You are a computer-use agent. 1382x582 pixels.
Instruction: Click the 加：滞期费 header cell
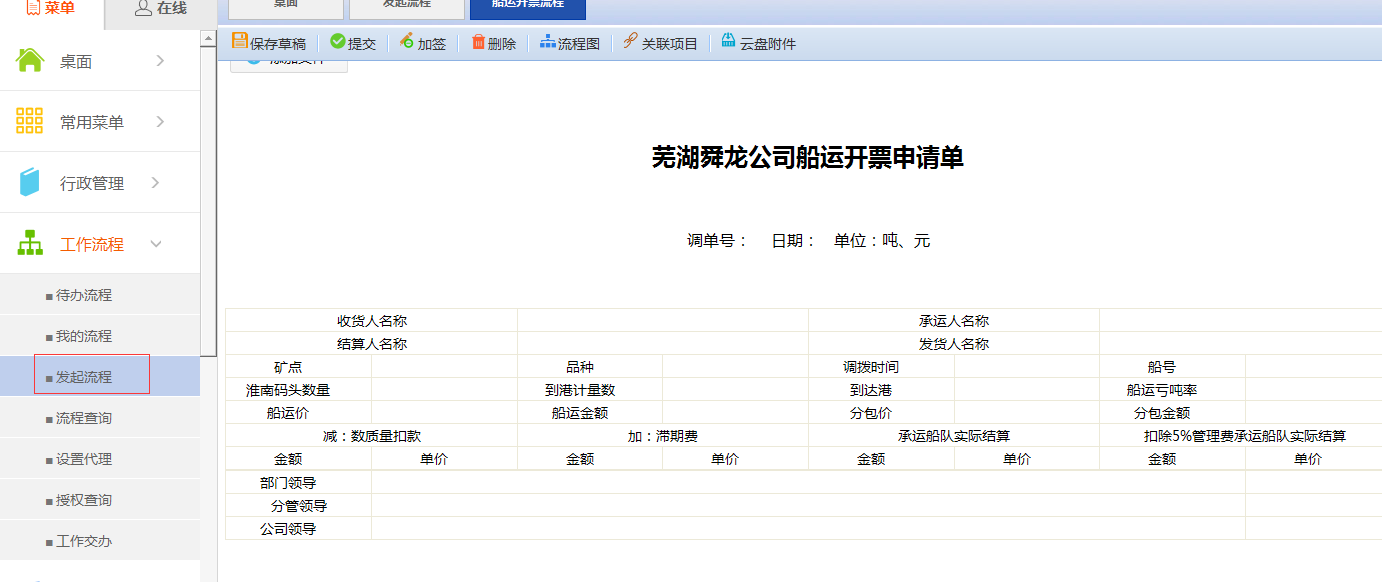tap(663, 436)
